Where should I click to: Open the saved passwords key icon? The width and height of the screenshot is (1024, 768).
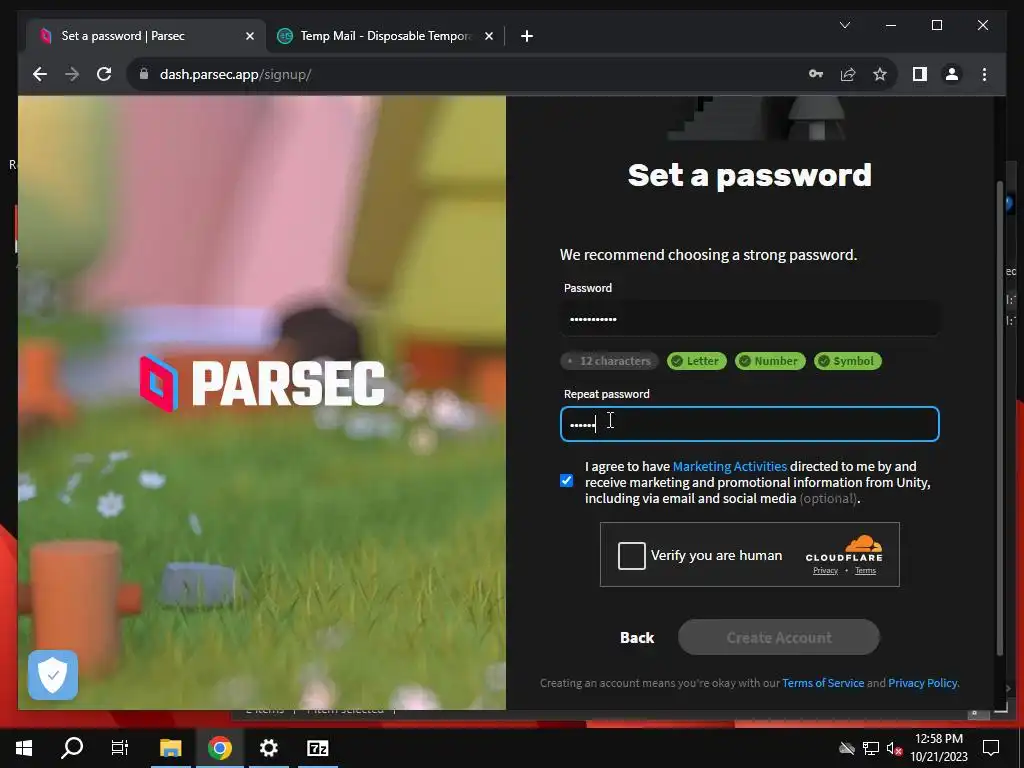tap(816, 74)
